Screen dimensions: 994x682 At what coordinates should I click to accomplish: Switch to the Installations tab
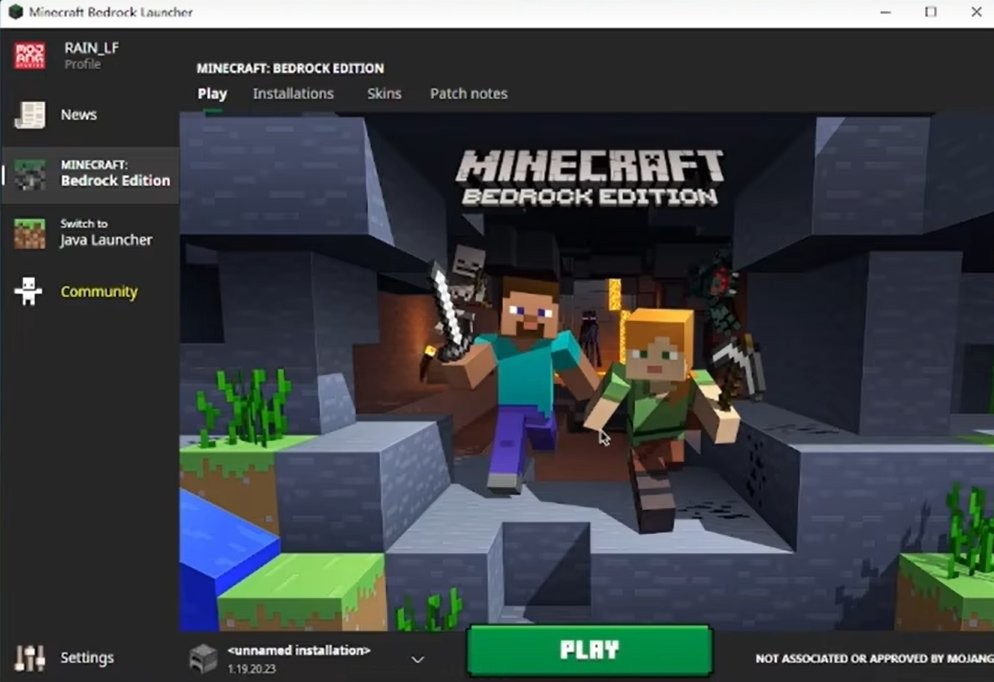point(293,94)
